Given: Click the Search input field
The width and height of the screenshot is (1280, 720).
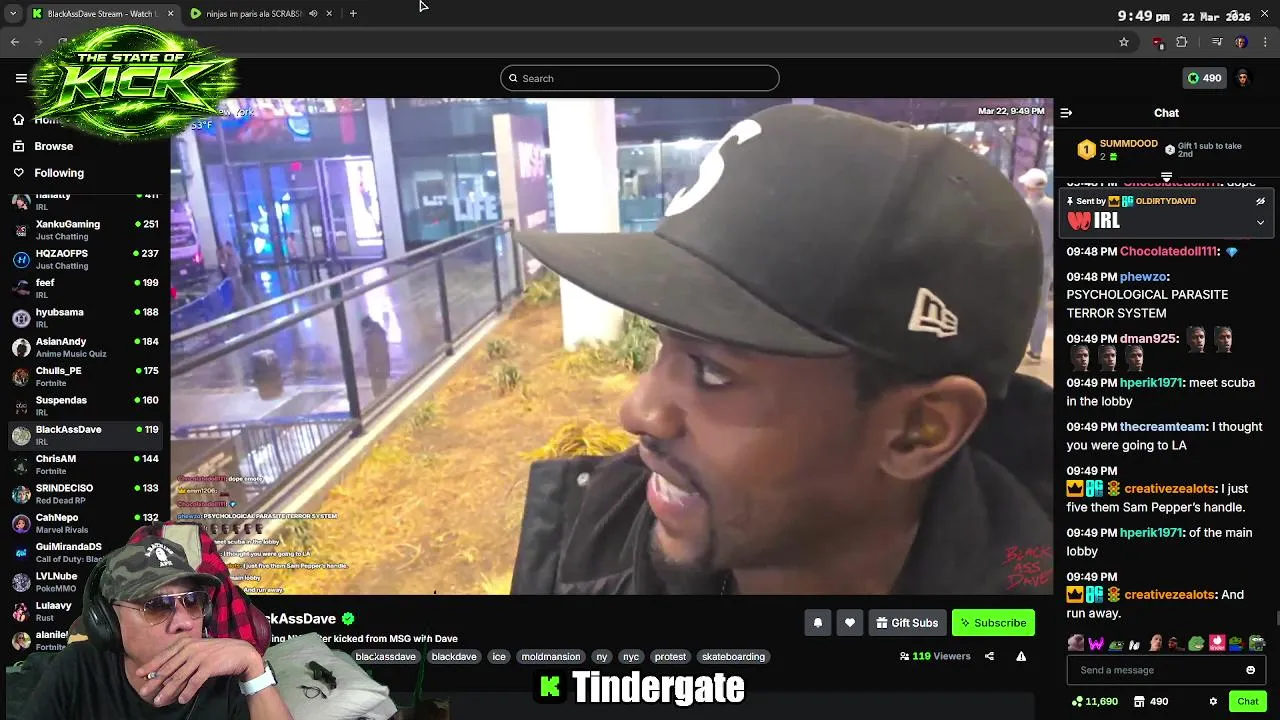Looking at the screenshot, I should coord(640,78).
